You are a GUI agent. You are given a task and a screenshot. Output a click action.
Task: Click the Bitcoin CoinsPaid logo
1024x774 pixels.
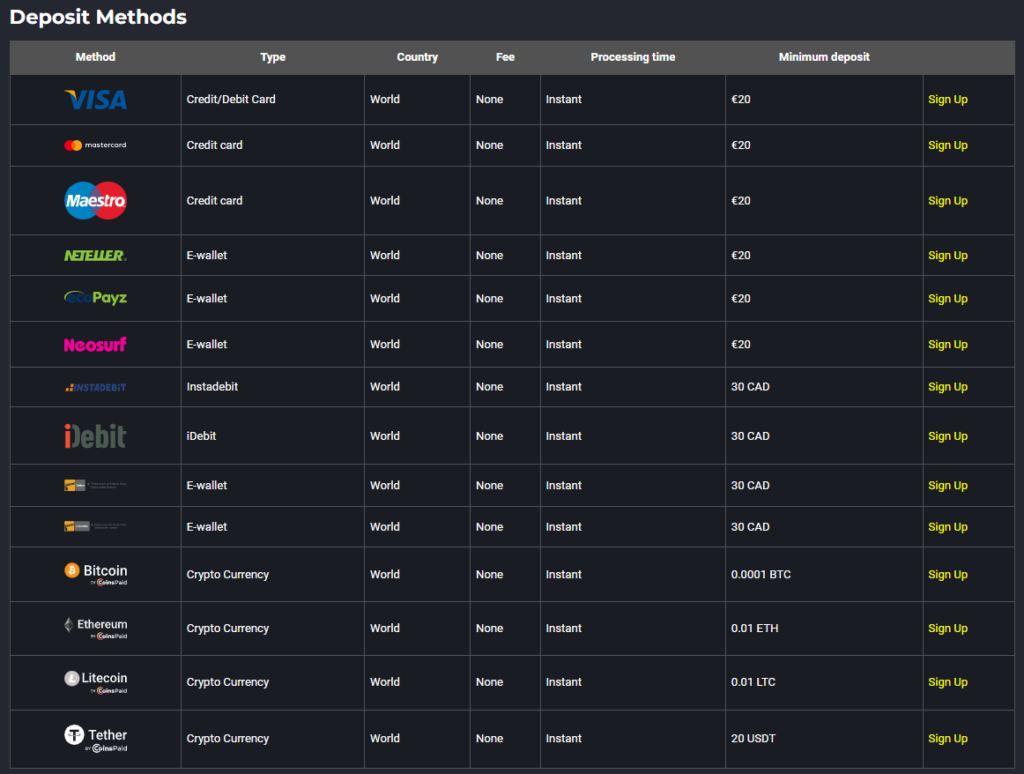click(95, 574)
